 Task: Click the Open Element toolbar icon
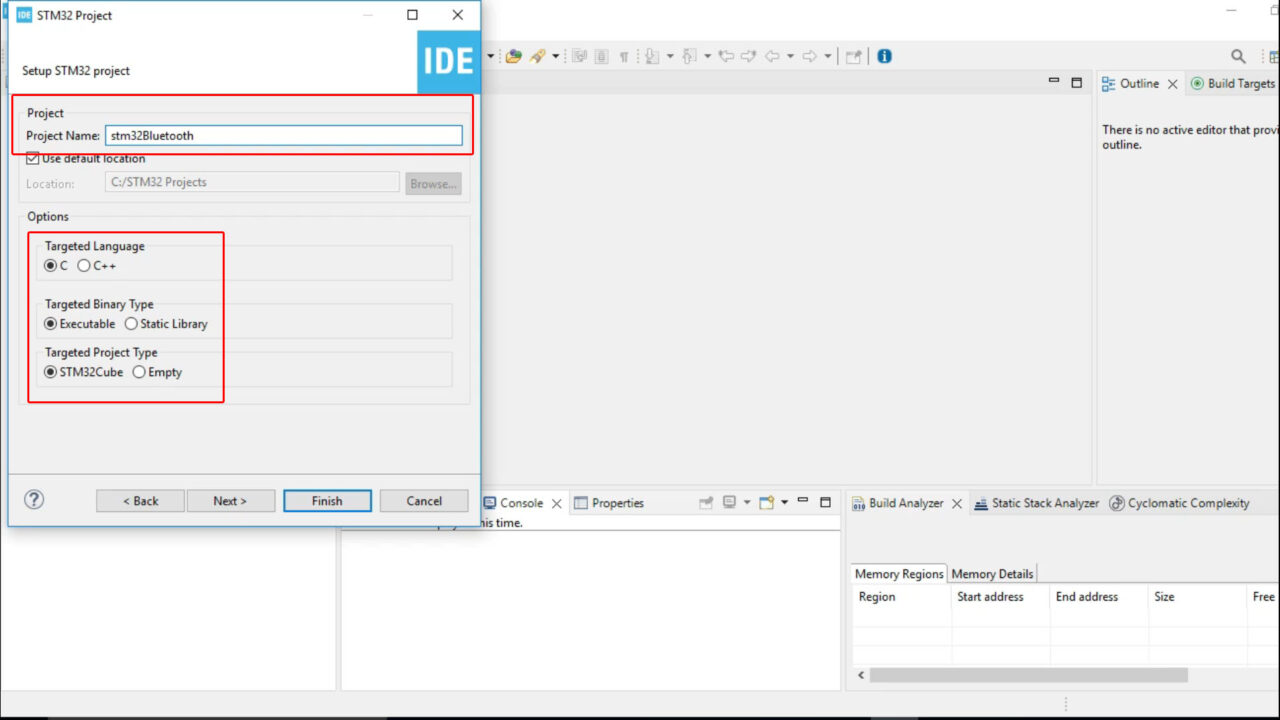click(513, 57)
